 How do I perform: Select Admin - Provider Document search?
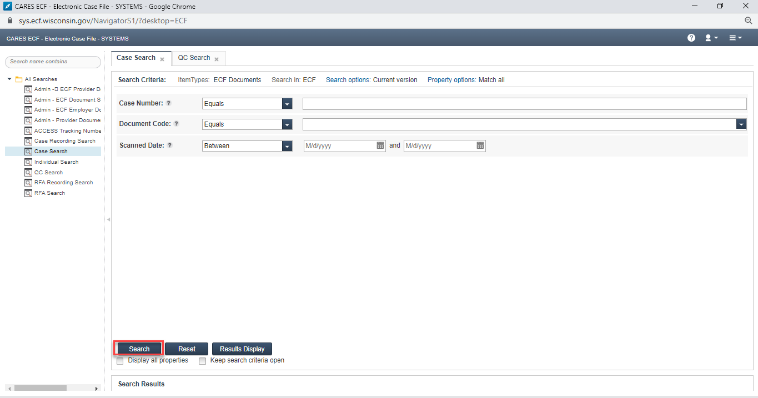coord(67,120)
